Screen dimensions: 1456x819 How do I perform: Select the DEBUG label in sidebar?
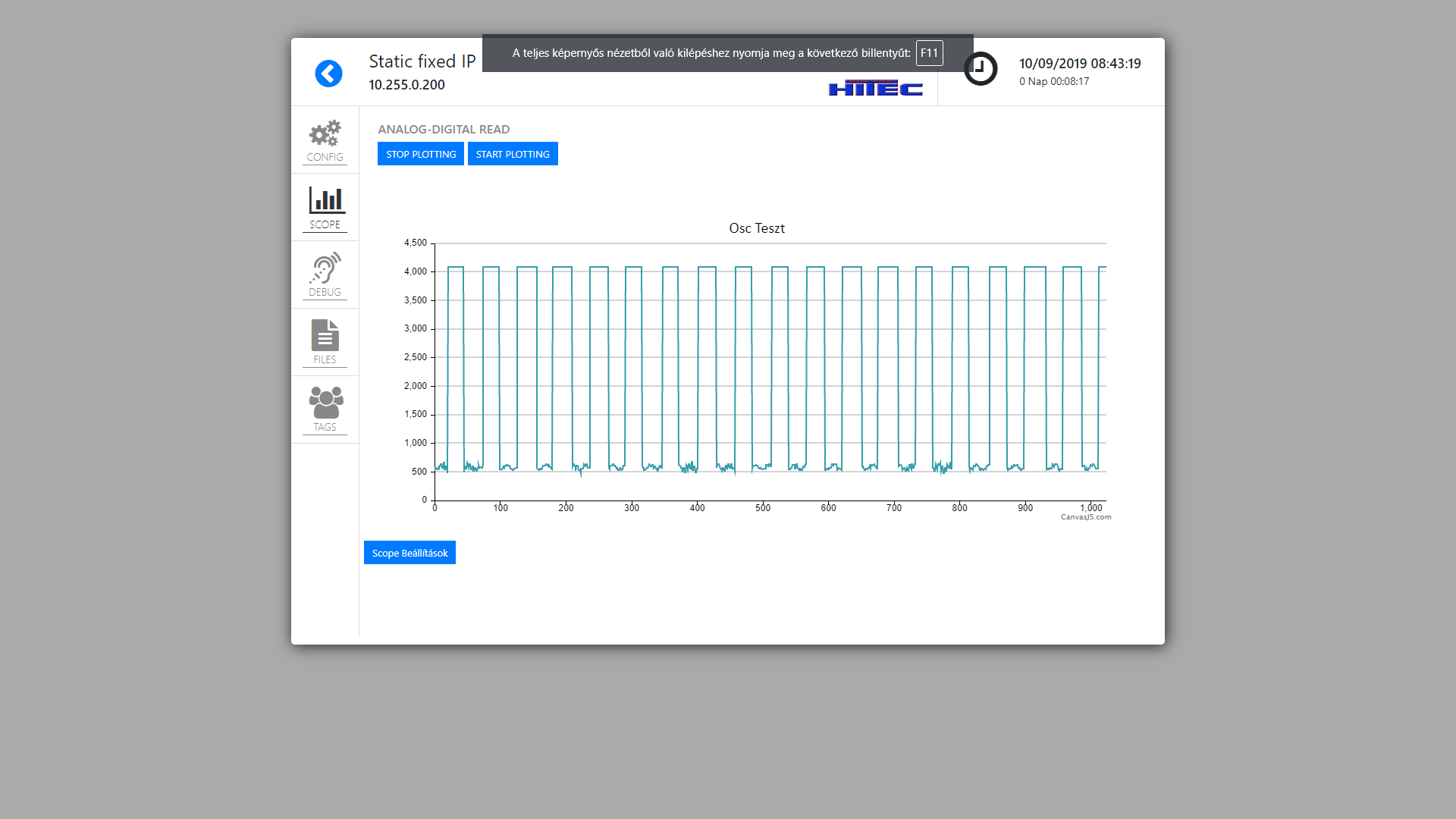pos(325,292)
